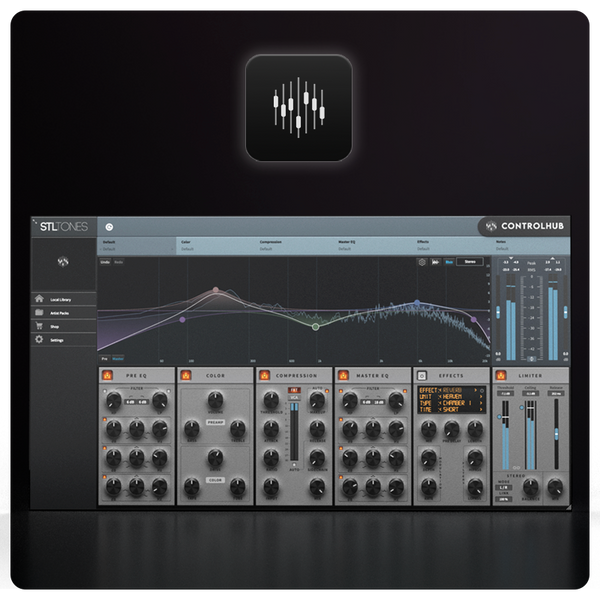Open Local Library in sidebar
The image size is (600, 600).
64,299
